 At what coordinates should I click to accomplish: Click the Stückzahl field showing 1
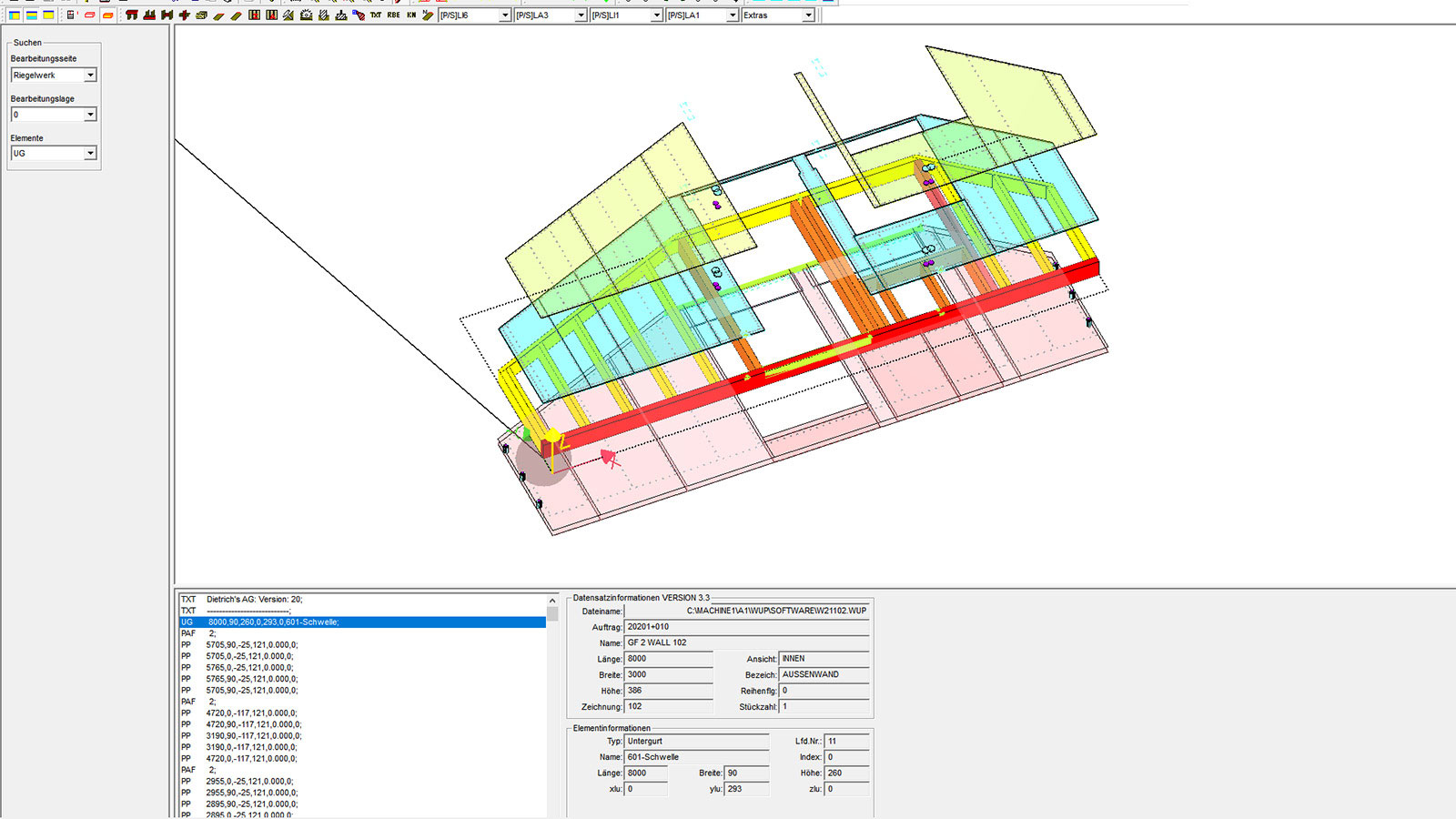[x=824, y=707]
